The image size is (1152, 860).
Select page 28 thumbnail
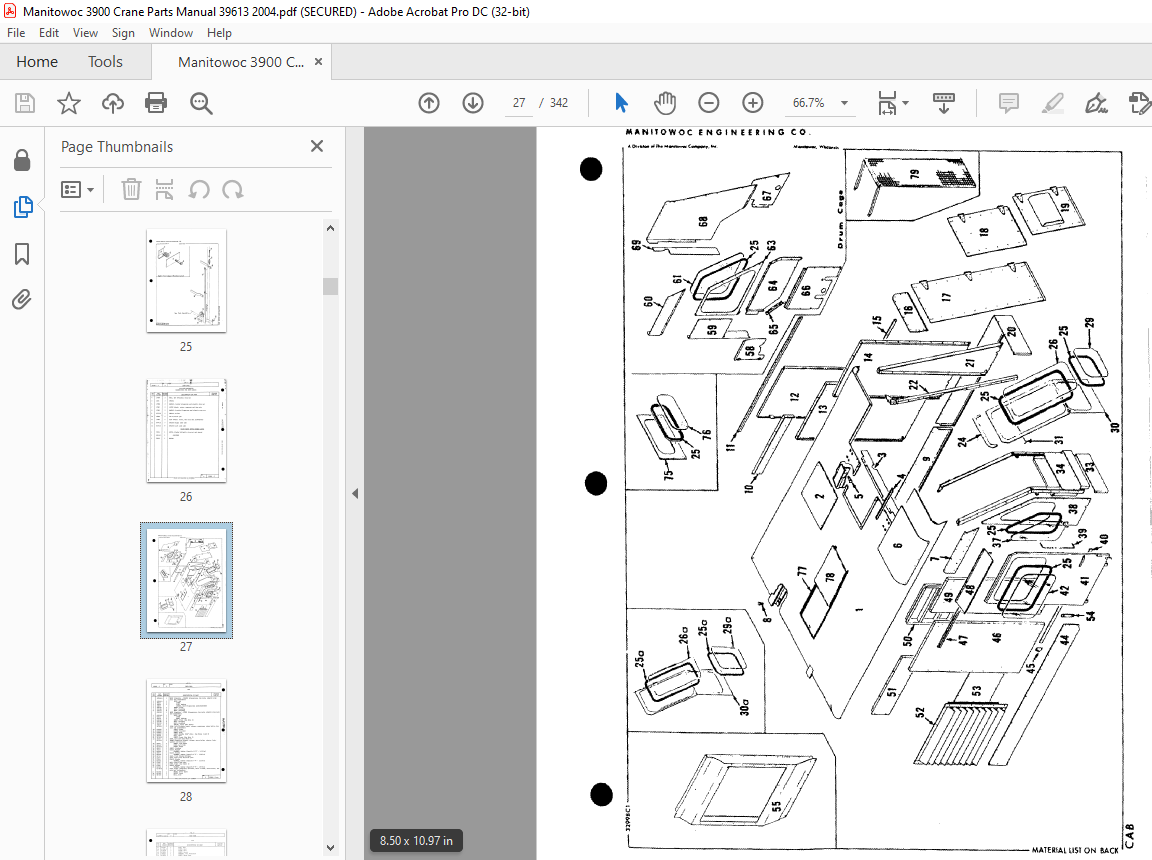[186, 731]
